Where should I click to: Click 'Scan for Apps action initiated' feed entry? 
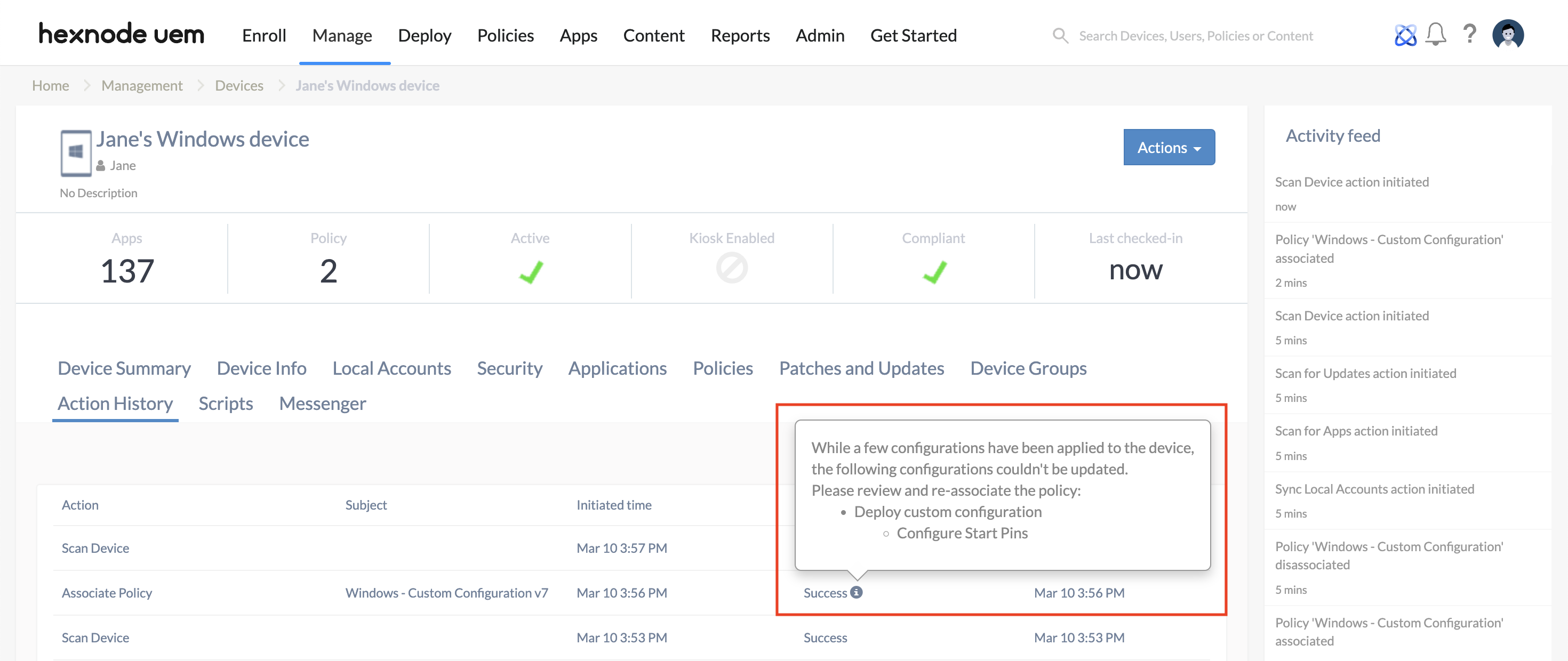[1356, 431]
